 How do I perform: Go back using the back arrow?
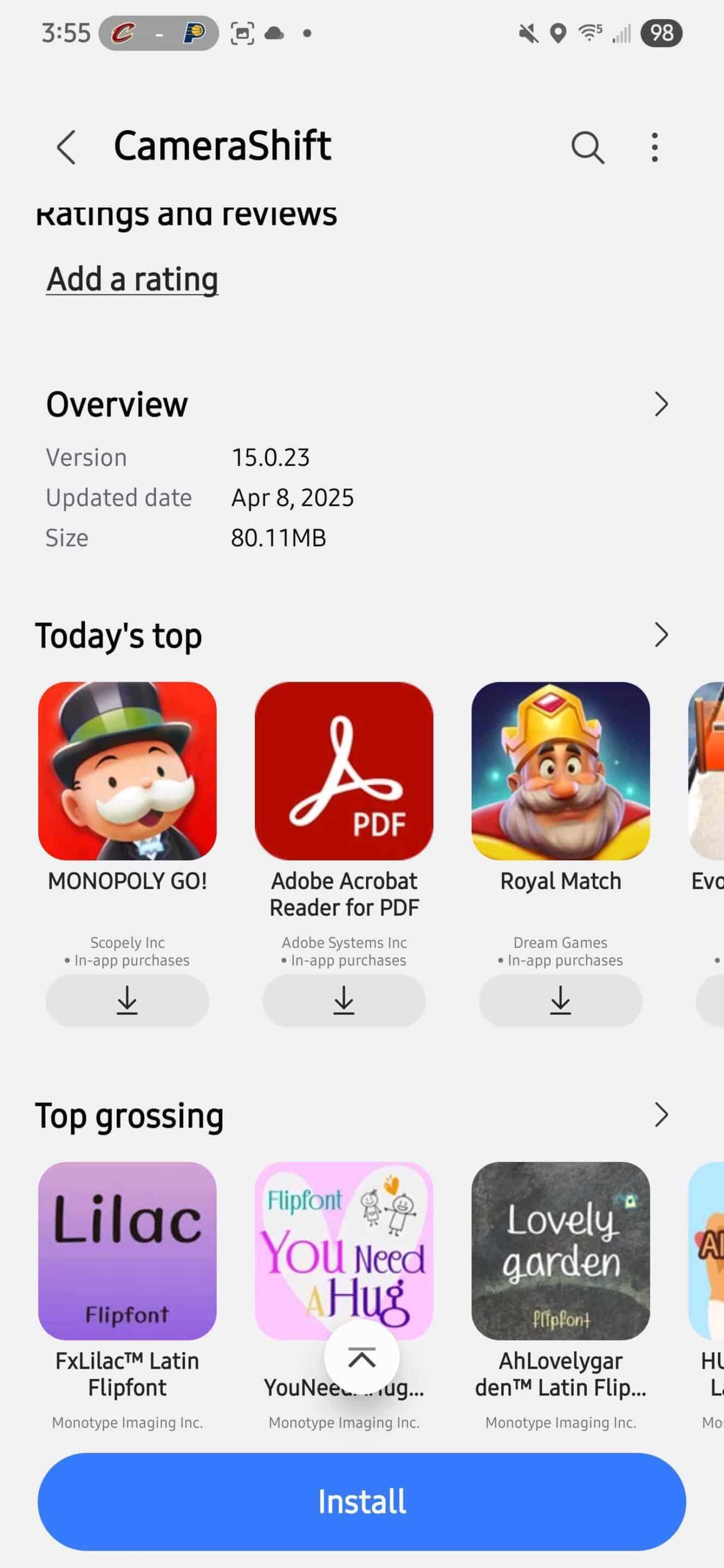(66, 148)
